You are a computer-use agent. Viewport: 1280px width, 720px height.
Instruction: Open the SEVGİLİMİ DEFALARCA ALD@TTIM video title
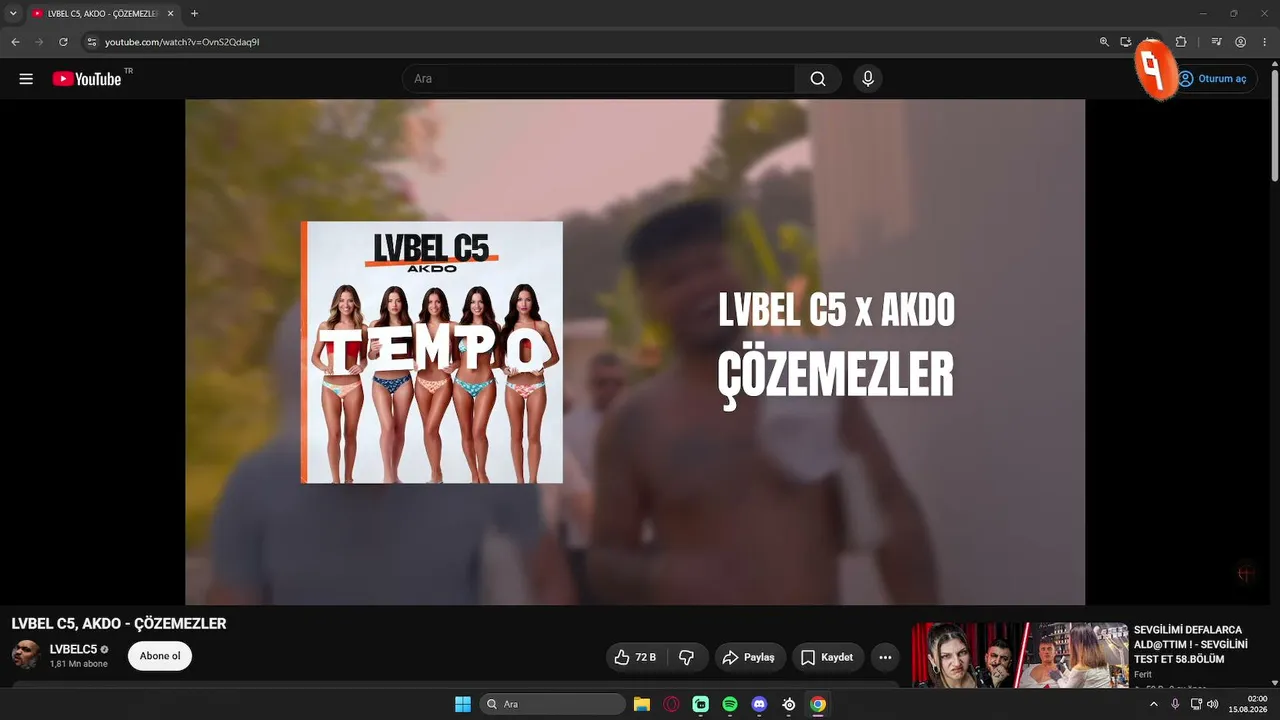(x=1190, y=645)
